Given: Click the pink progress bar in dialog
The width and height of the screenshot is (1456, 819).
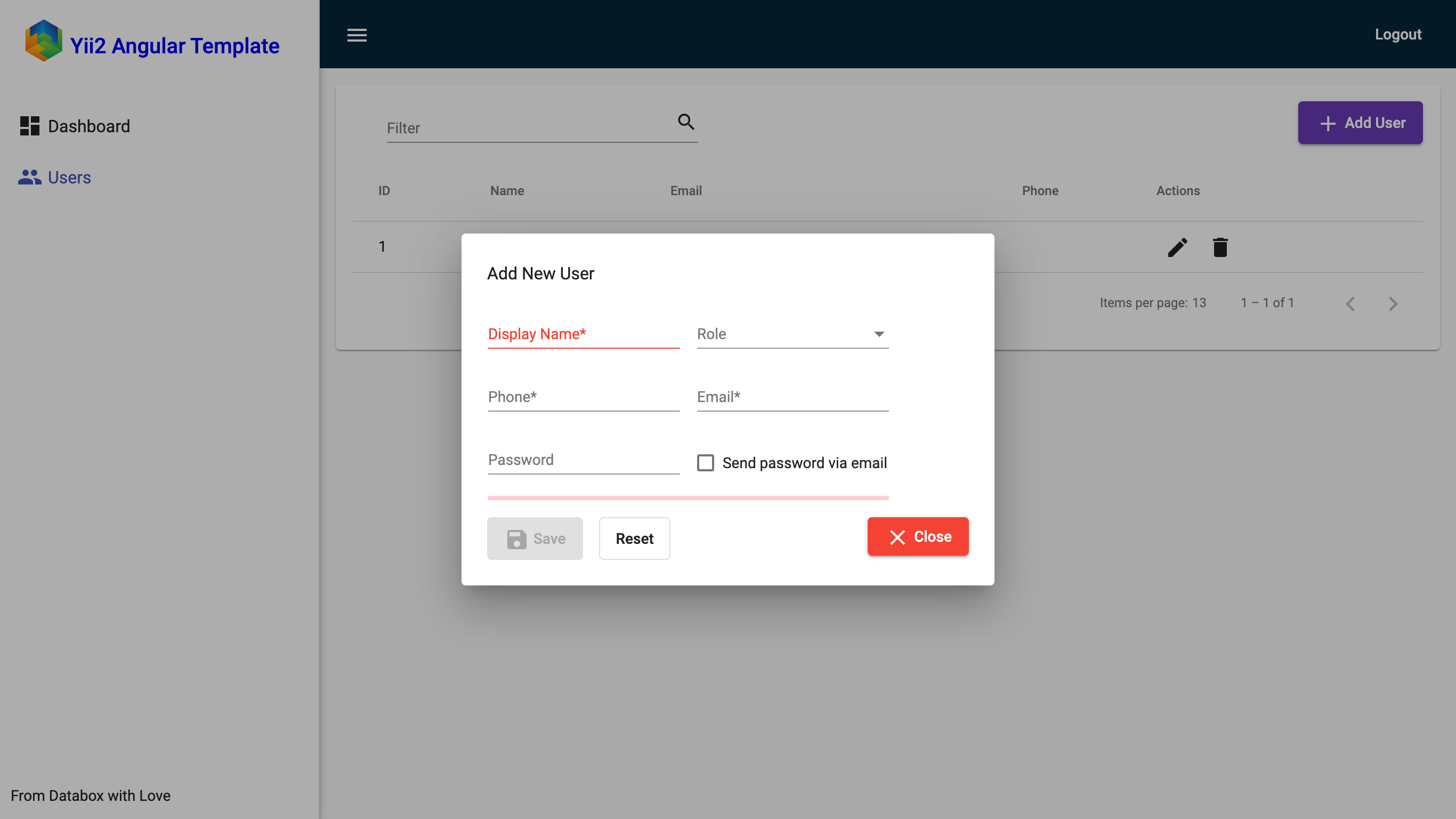Looking at the screenshot, I should 687,497.
